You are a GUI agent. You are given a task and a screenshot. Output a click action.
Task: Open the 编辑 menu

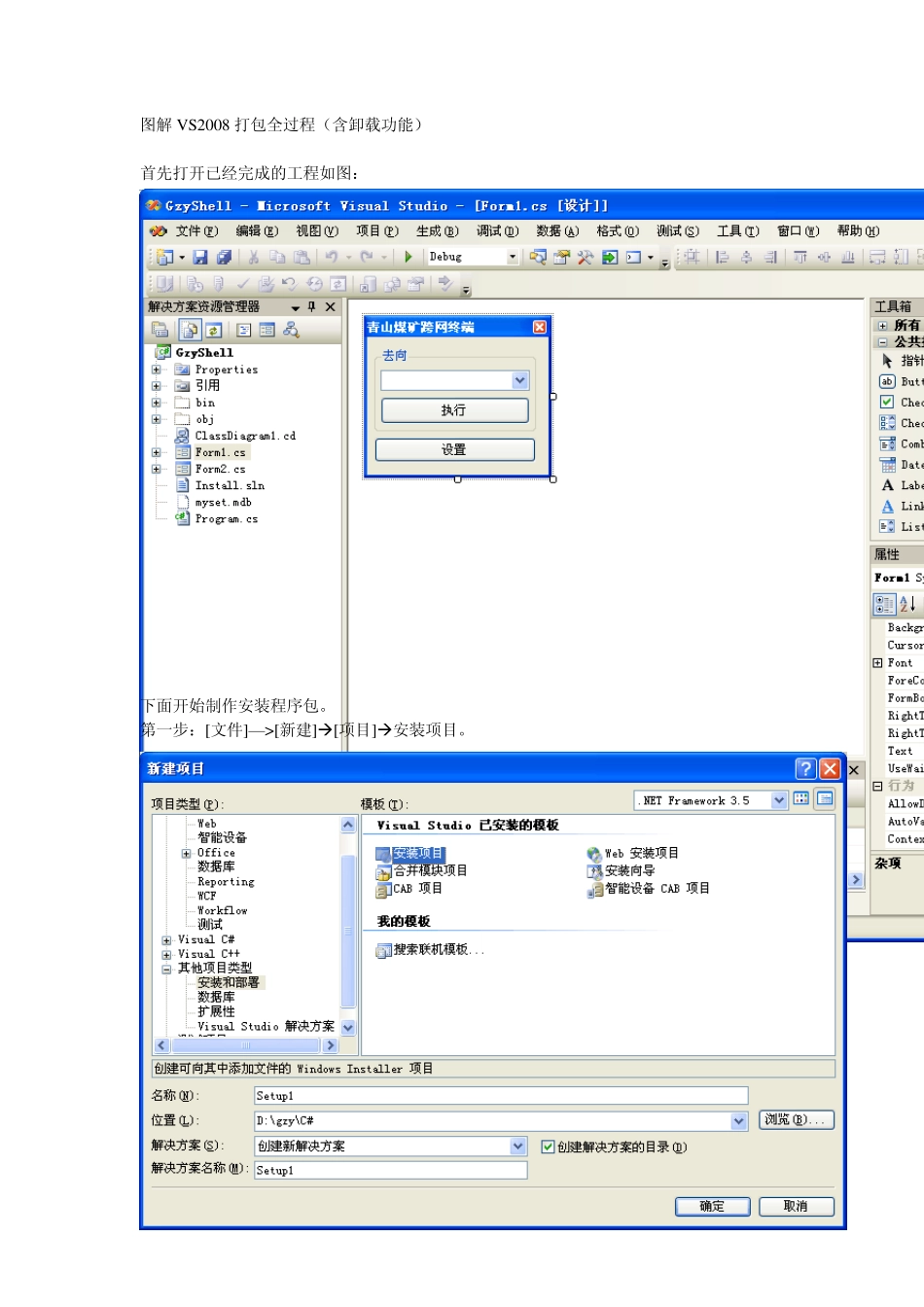click(257, 231)
